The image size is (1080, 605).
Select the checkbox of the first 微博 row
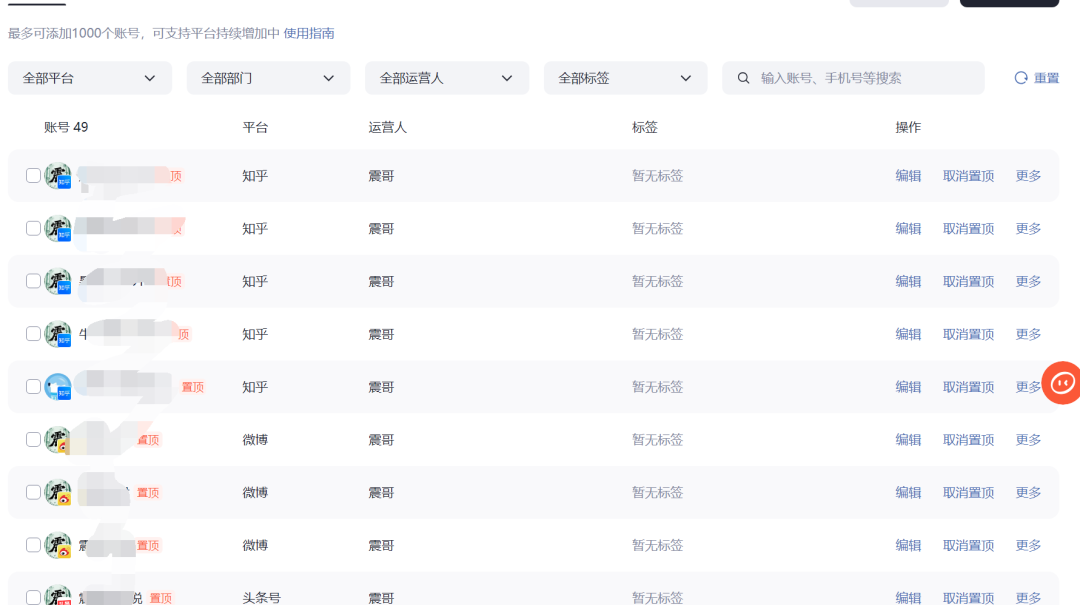coord(33,439)
